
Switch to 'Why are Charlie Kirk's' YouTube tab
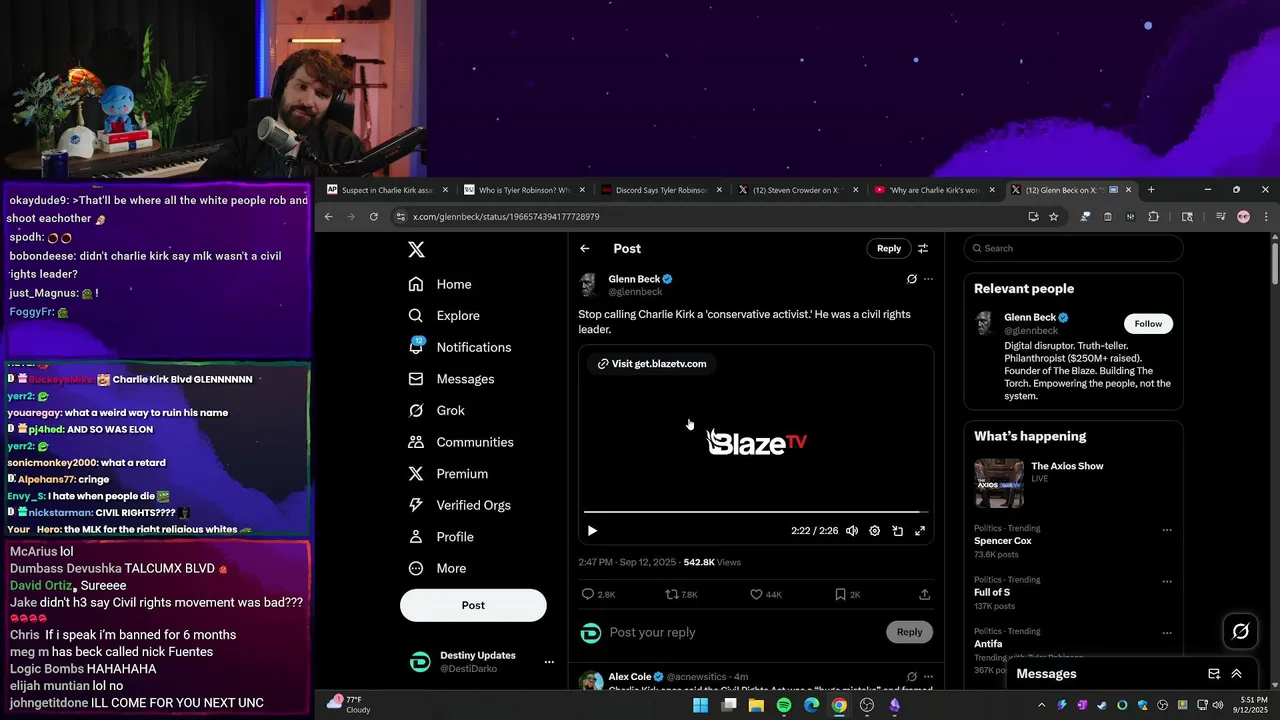934,190
